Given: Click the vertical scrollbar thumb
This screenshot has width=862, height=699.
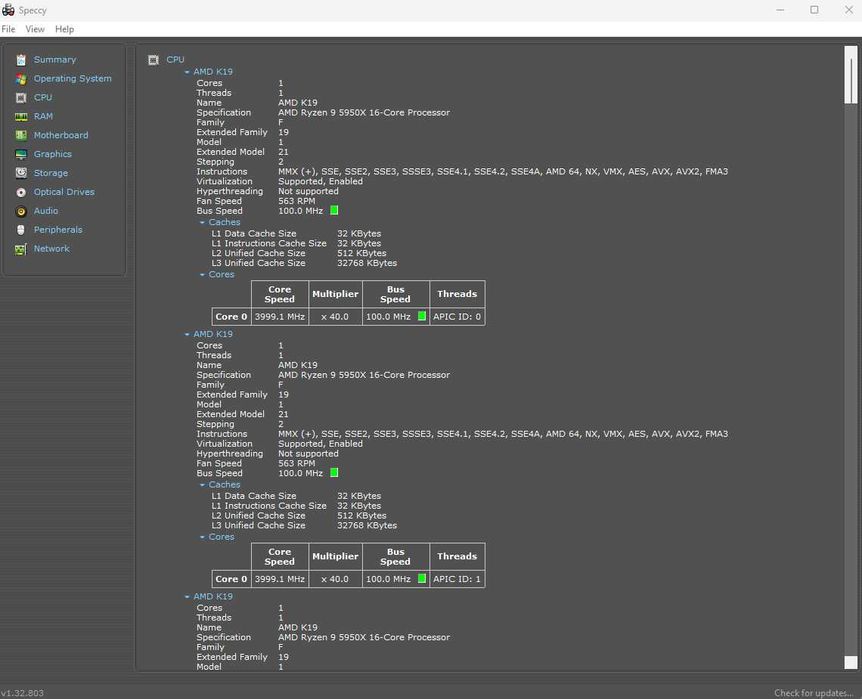Looking at the screenshot, I should coord(851,75).
